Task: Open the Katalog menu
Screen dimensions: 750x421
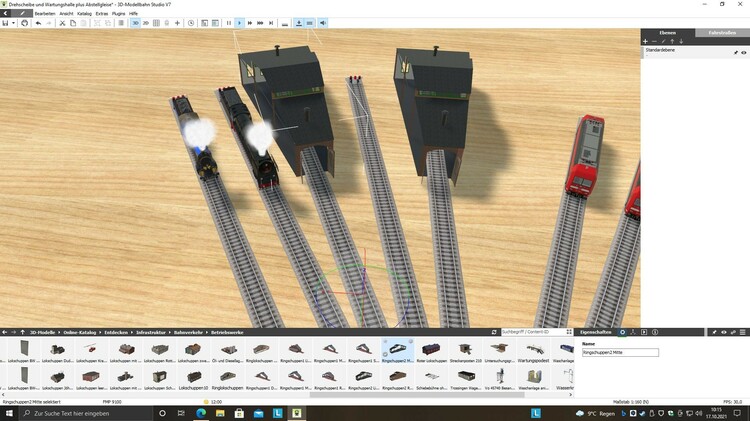Action: (84, 13)
